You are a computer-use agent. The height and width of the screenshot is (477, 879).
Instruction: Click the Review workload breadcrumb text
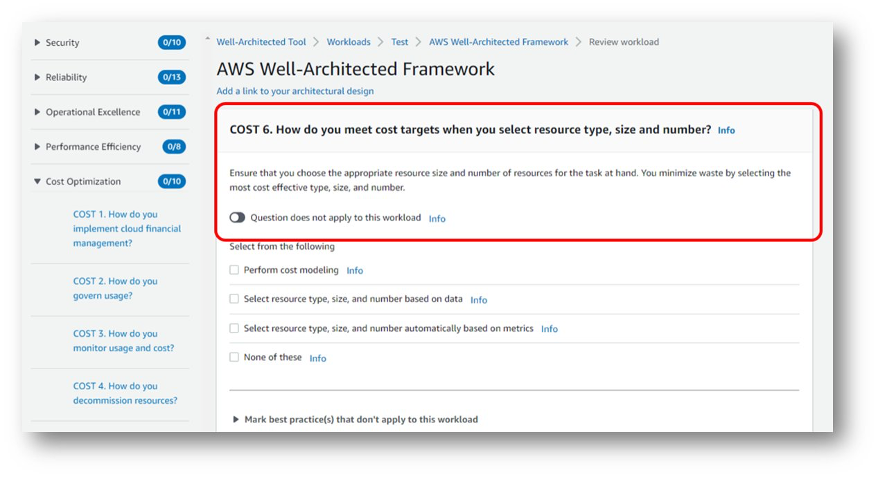click(624, 42)
